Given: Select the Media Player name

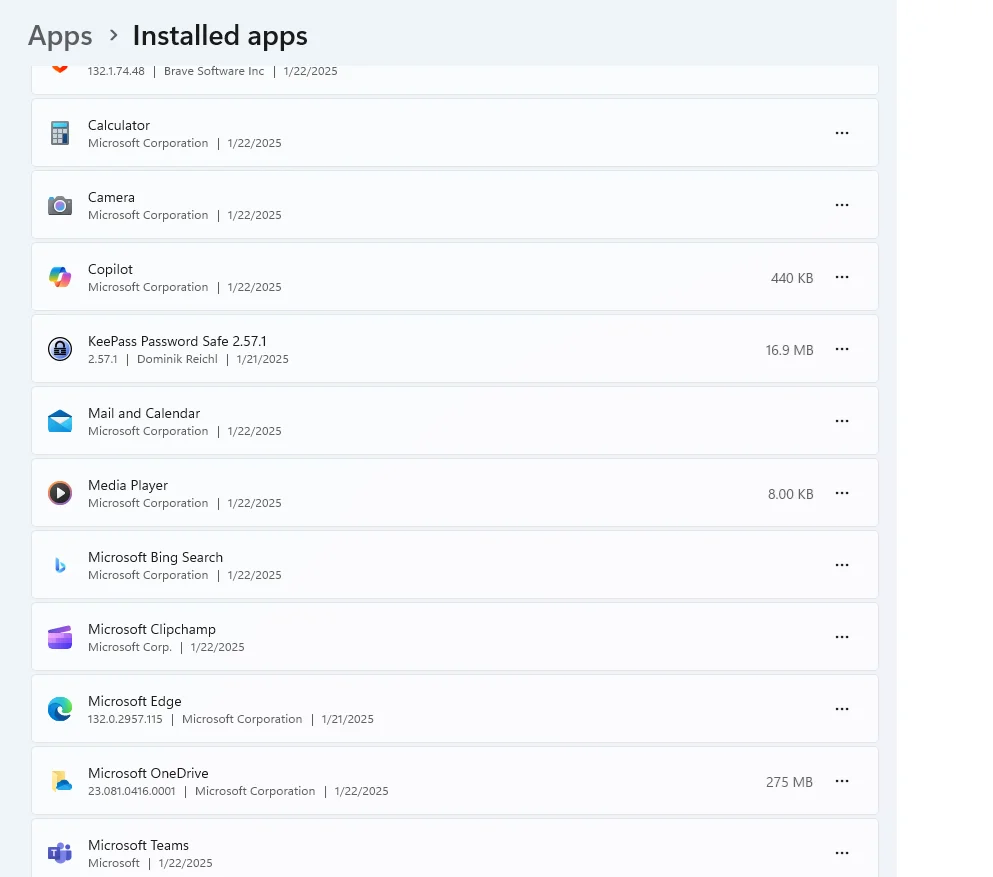Looking at the screenshot, I should pos(128,486).
